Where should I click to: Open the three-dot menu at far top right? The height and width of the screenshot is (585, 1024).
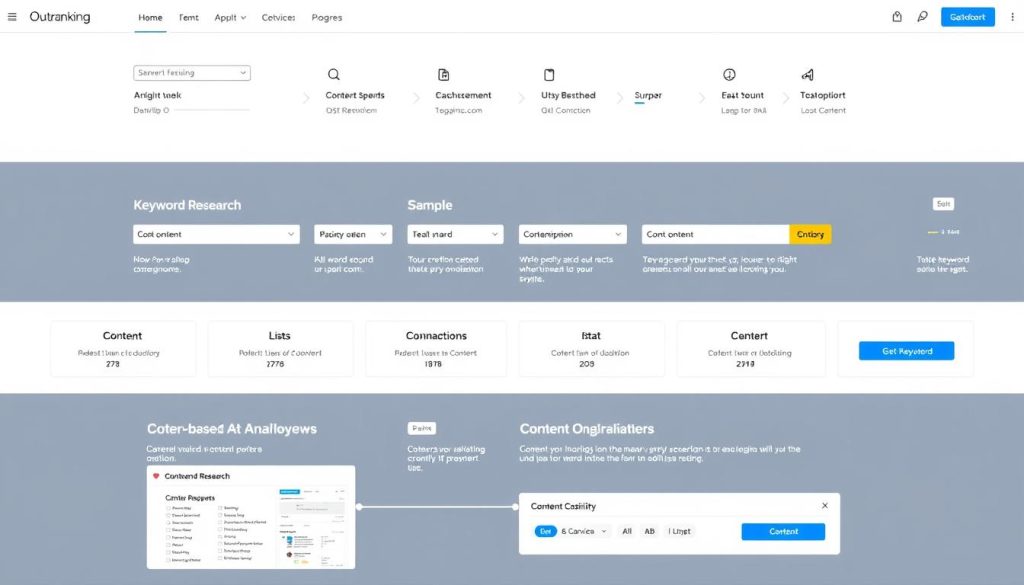[1014, 17]
